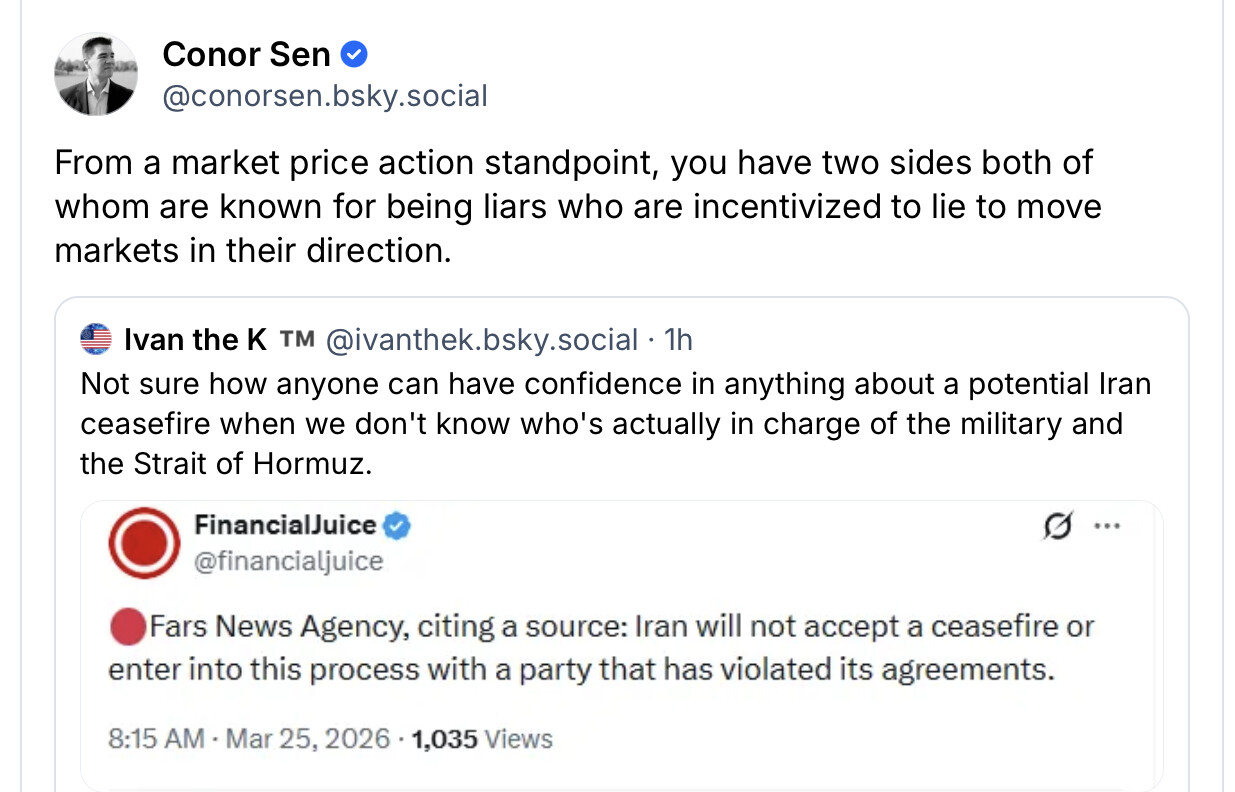Open the @conorsen.bsky.social handle
The image size is (1235, 792).
coord(324,96)
